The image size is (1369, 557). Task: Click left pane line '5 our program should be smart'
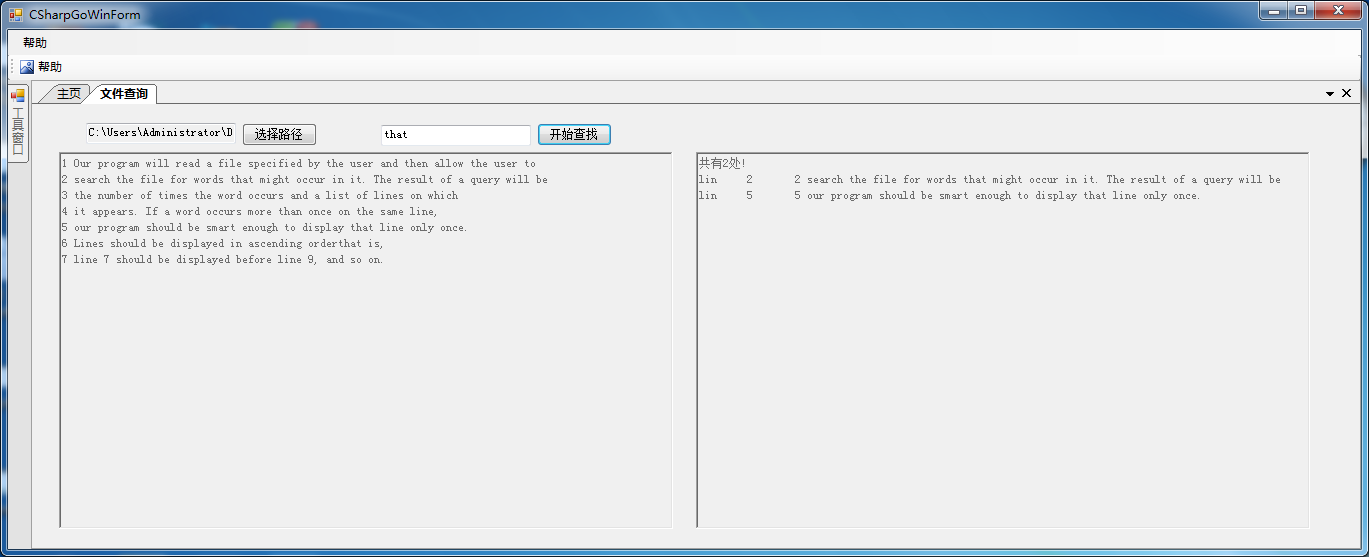click(265, 228)
